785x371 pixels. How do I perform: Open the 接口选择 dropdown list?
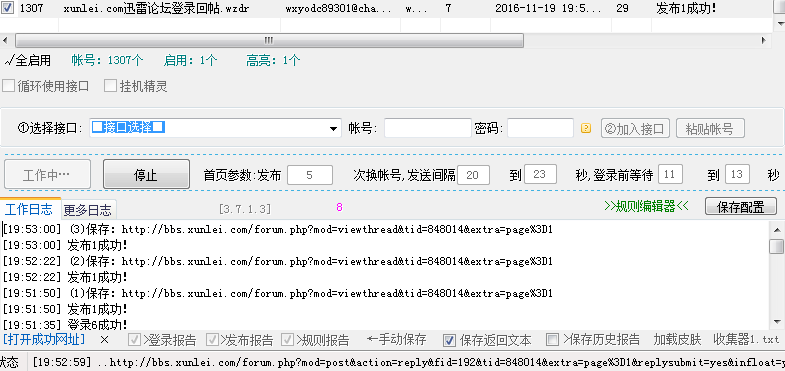pos(333,129)
